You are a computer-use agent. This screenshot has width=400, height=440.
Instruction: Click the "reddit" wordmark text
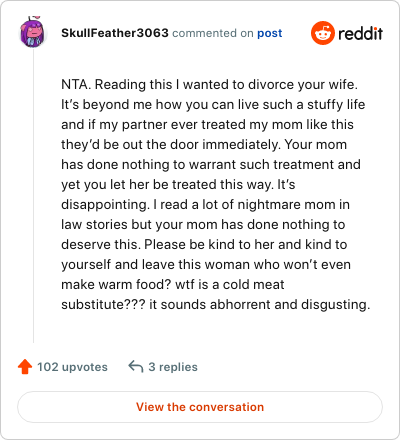[x=361, y=33]
